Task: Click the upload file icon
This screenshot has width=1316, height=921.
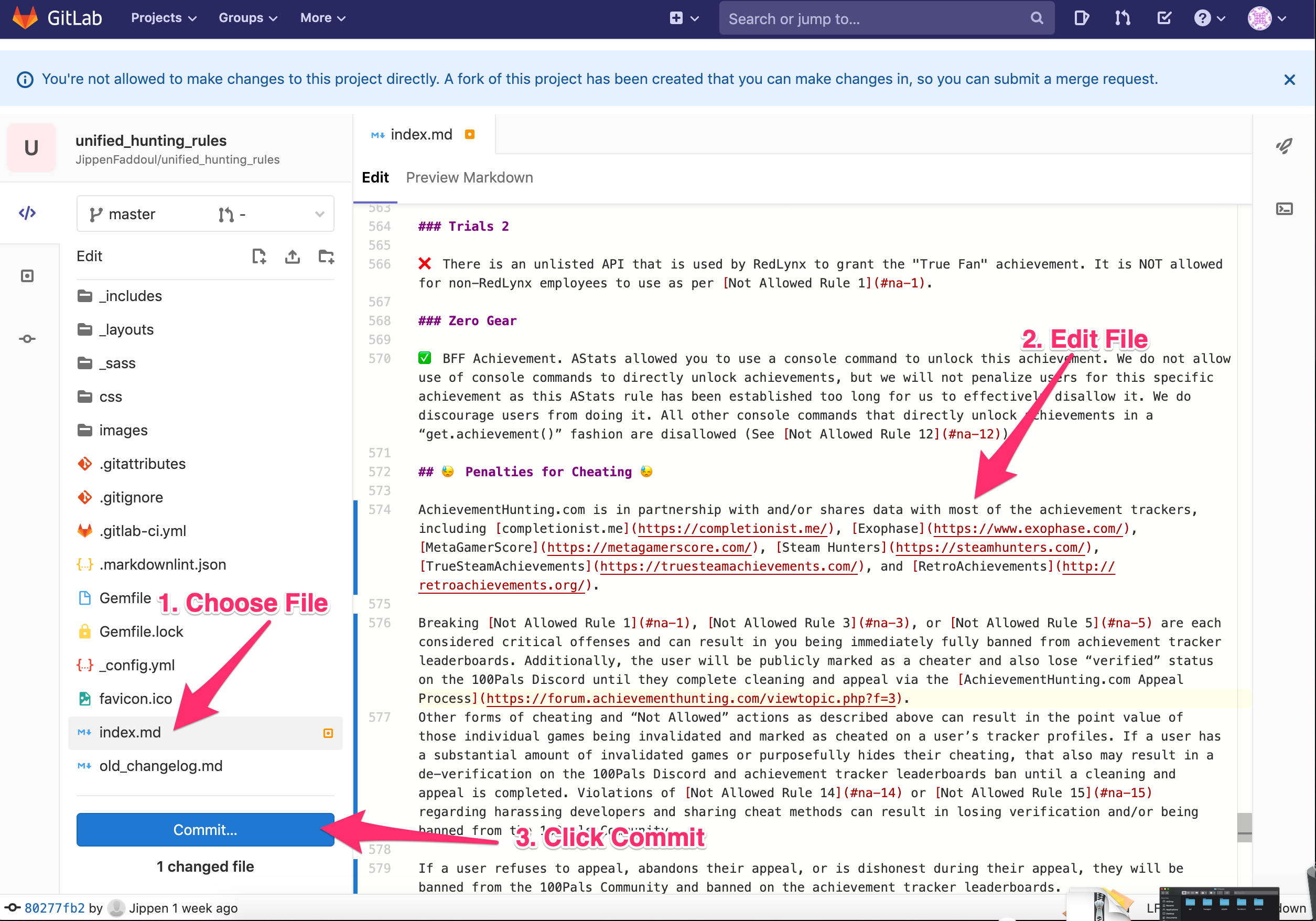Action: pyautogui.click(x=293, y=256)
